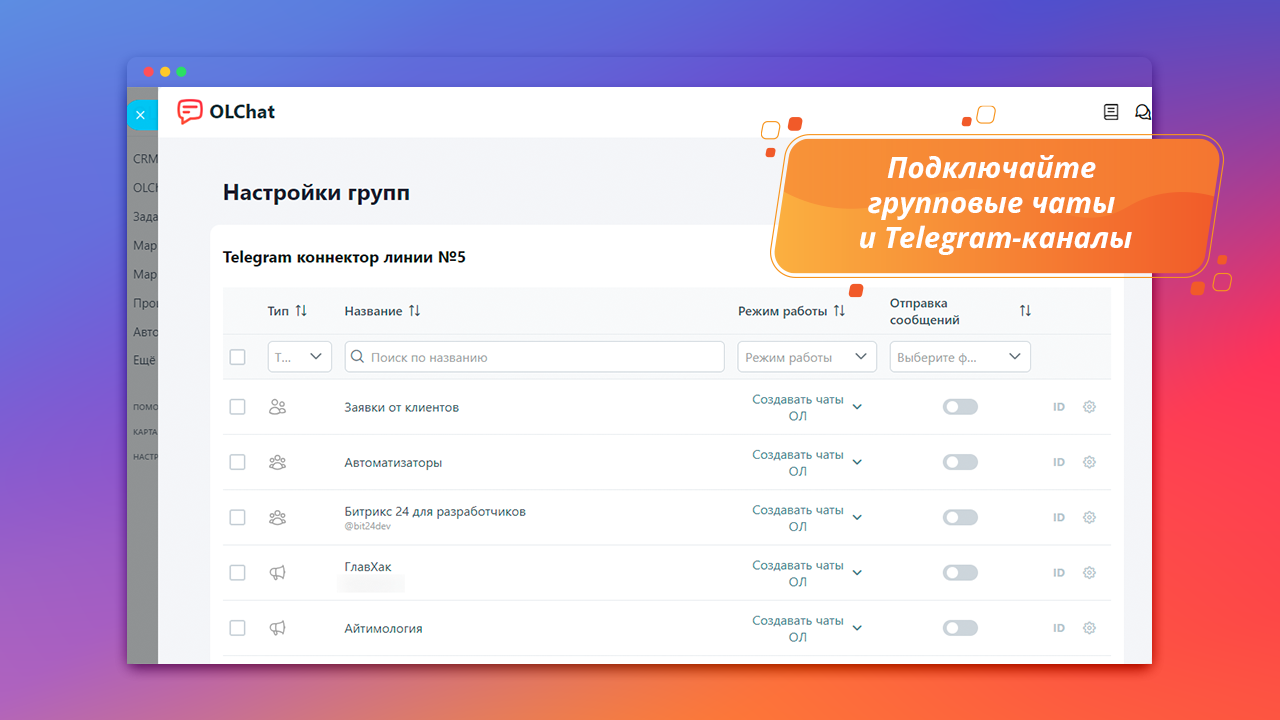
Task: Click the OLChat logo icon
Action: (190, 112)
